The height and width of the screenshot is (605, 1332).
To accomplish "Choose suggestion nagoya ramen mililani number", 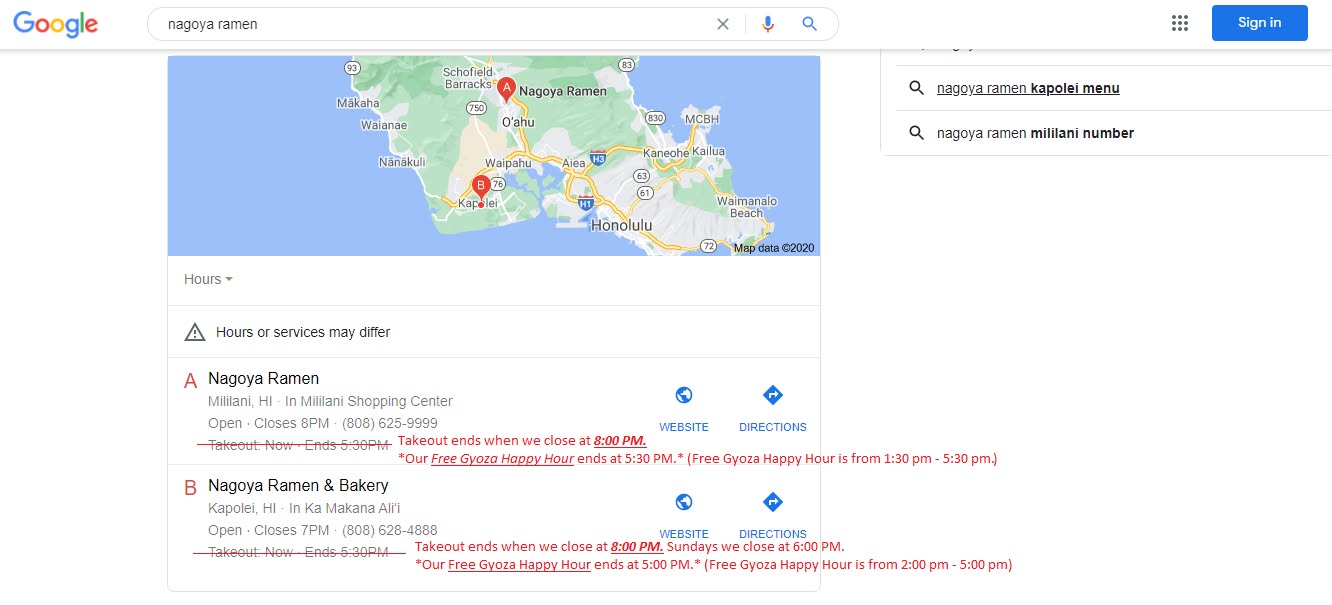I will (1035, 133).
